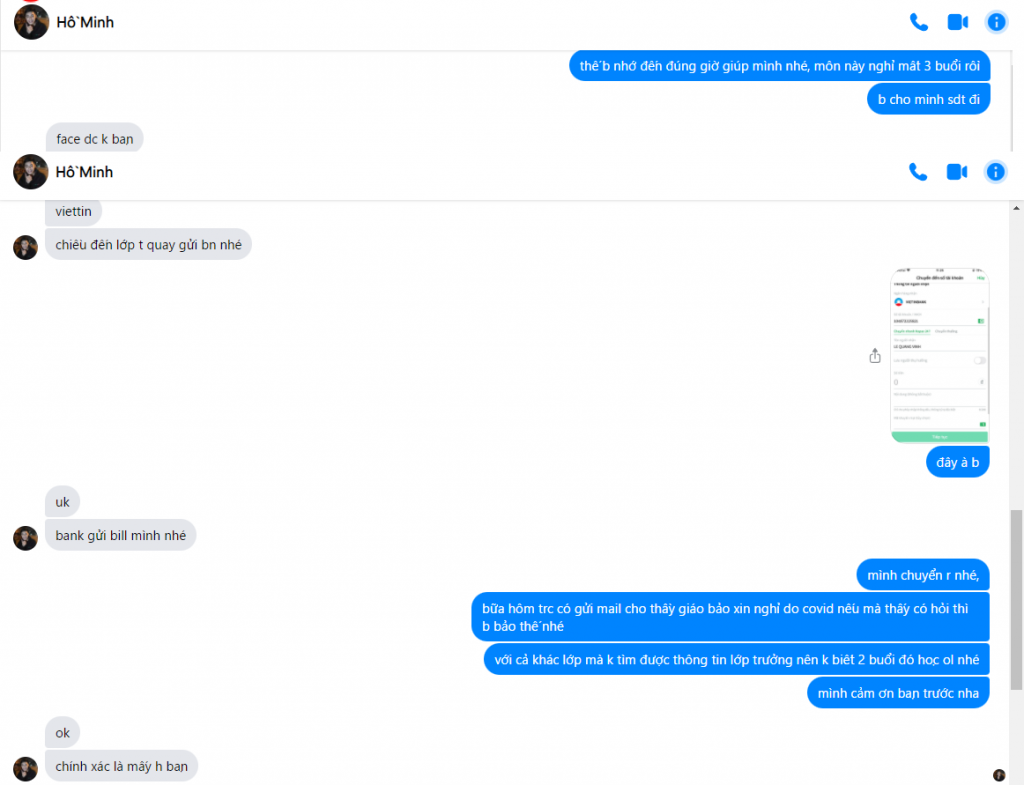Image resolution: width=1024 pixels, height=785 pixels.
Task: Click the Hồ Minh name in the upper header
Action: [x=85, y=22]
